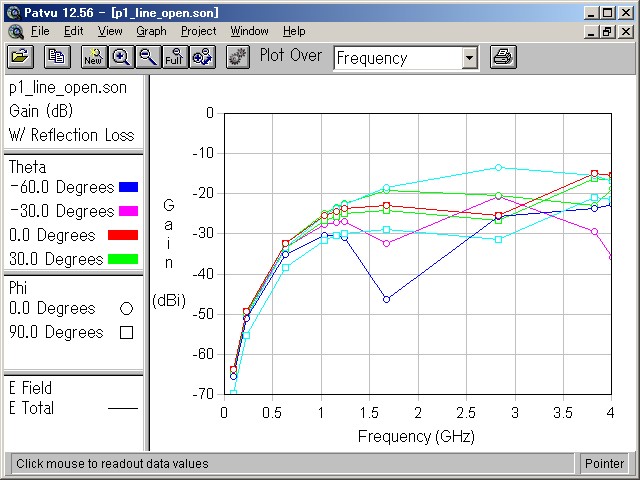Viewport: 640px width, 480px height.
Task: Close the inner p1_line_open.son document
Action: point(626,31)
